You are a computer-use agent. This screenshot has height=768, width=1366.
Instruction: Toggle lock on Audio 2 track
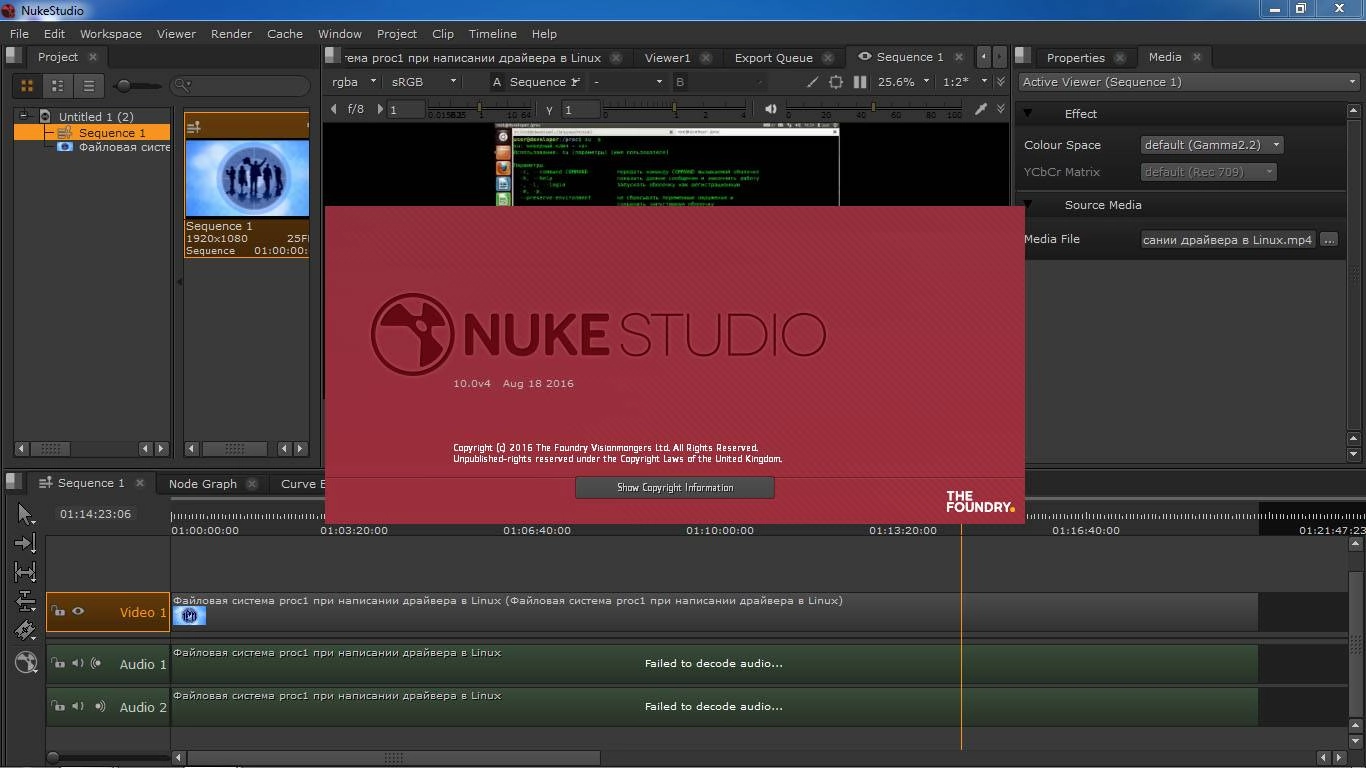pos(59,706)
